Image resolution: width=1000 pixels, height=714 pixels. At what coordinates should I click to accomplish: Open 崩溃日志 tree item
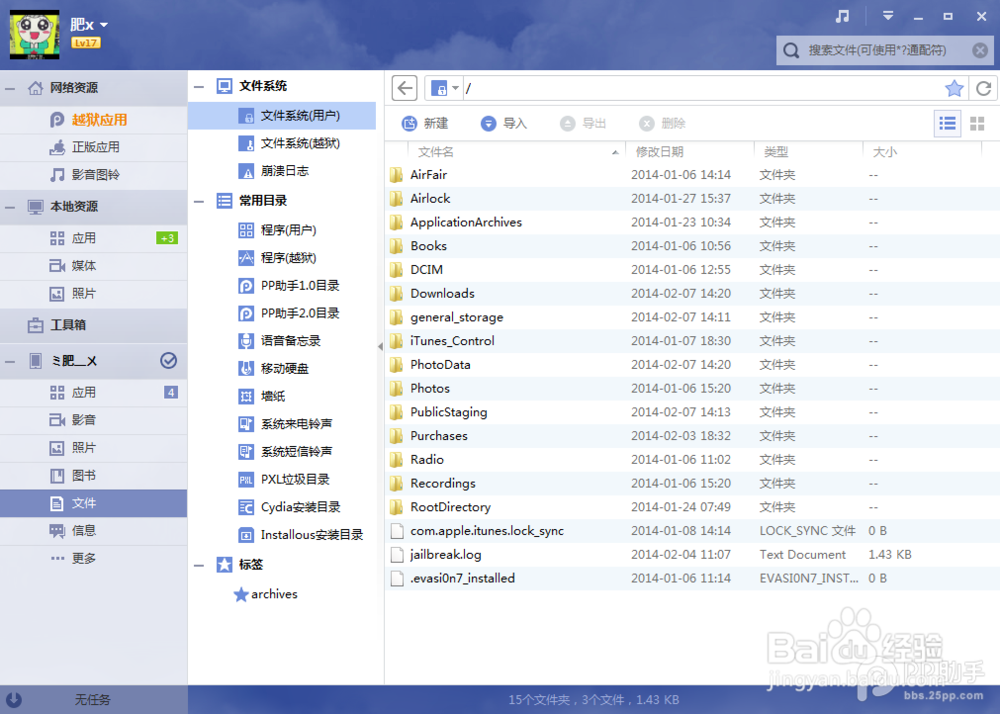282,171
